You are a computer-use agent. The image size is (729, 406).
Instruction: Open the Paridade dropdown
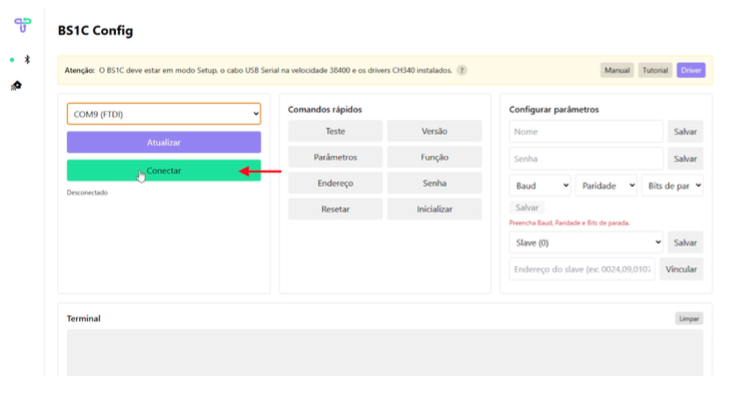coord(606,185)
